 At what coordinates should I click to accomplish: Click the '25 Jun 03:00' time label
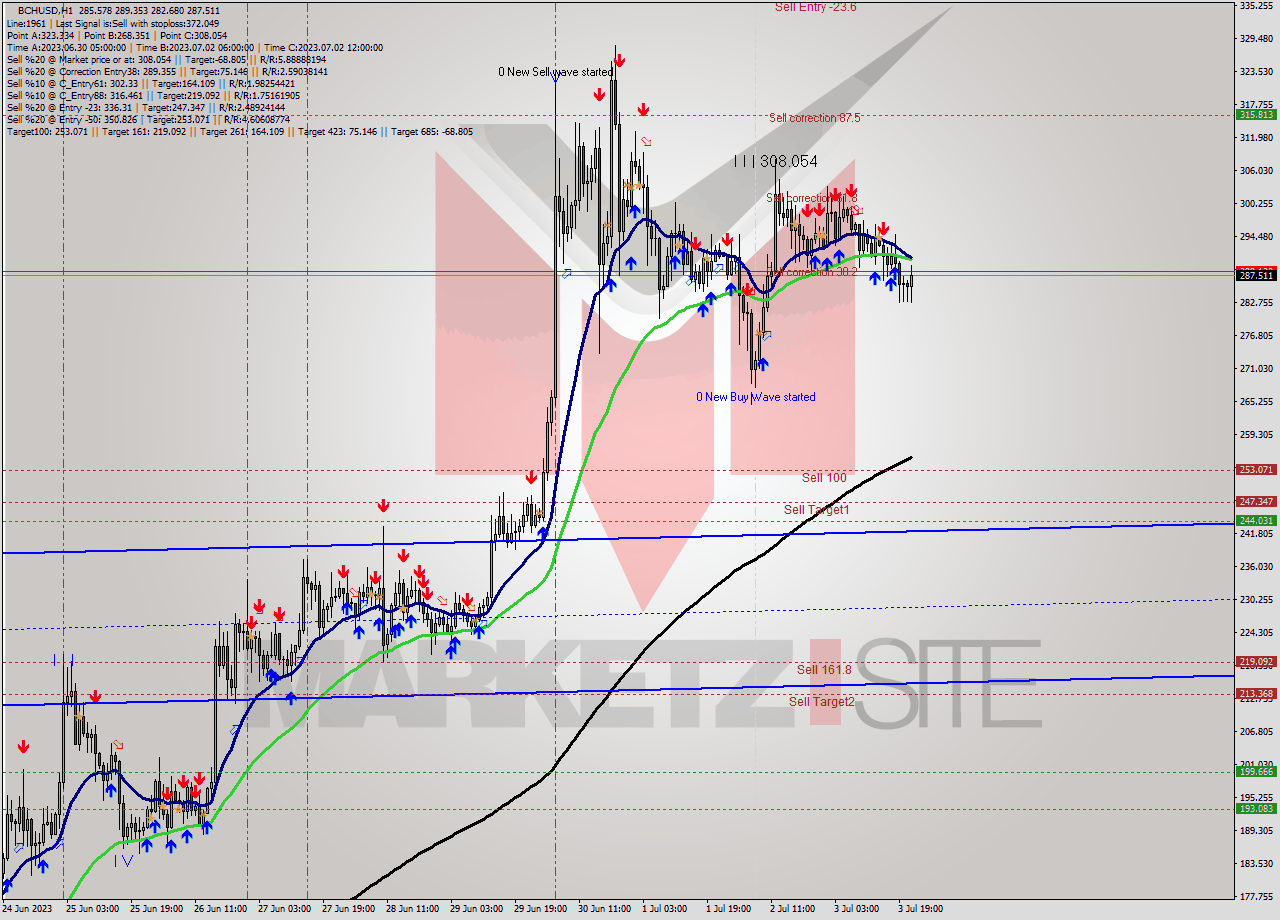(x=91, y=909)
